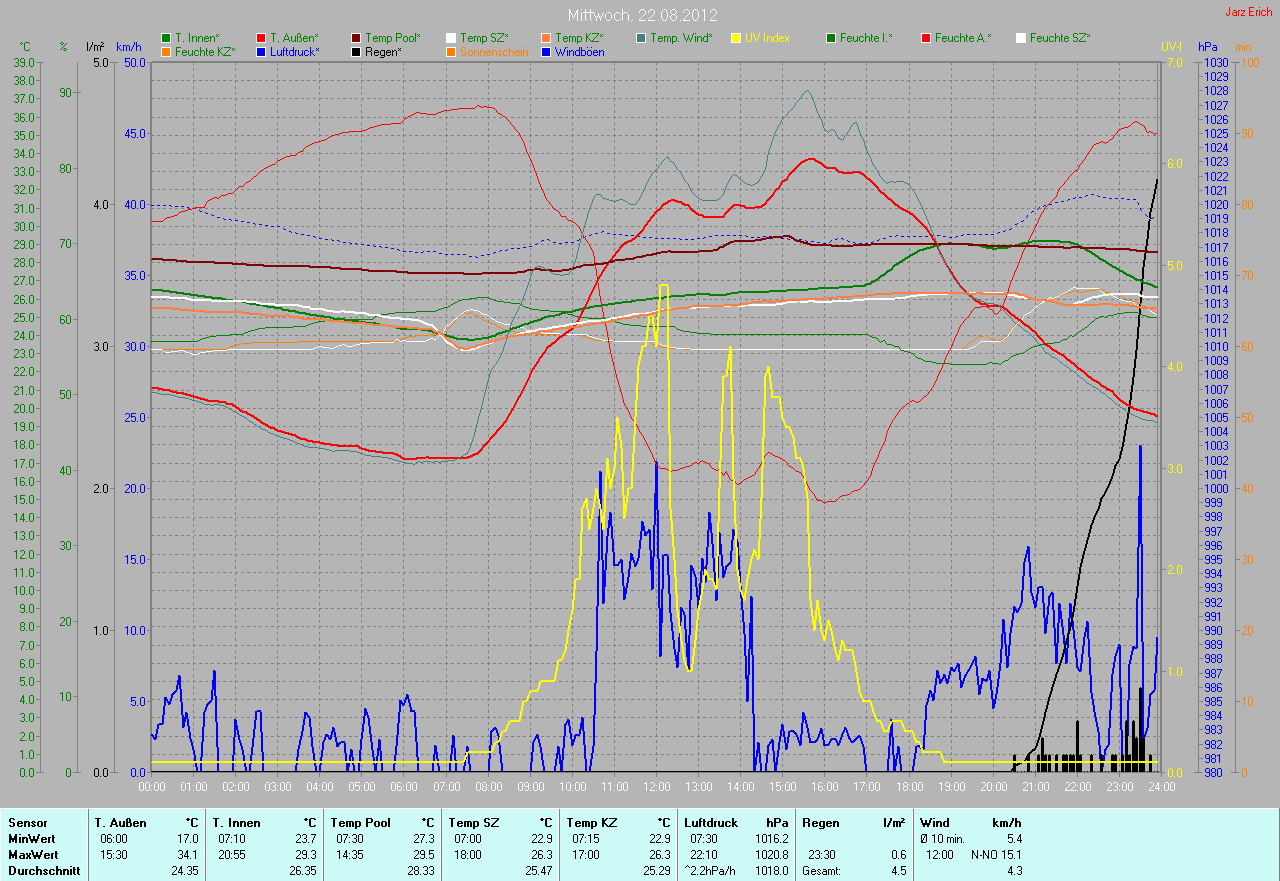The image size is (1280, 881).
Task: Click the Luftdruck min value 1016.2
Action: point(771,839)
